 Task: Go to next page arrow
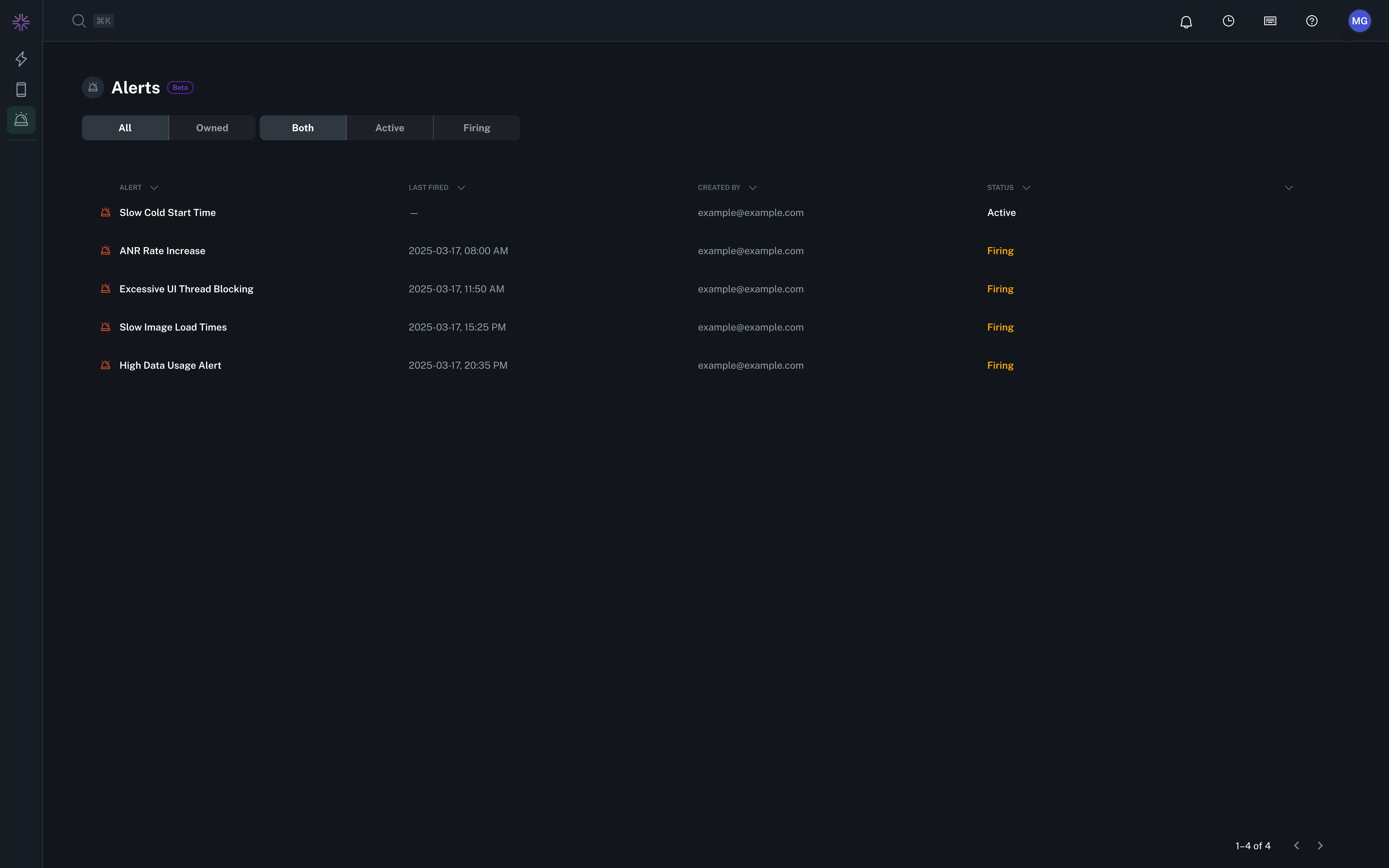[1320, 846]
